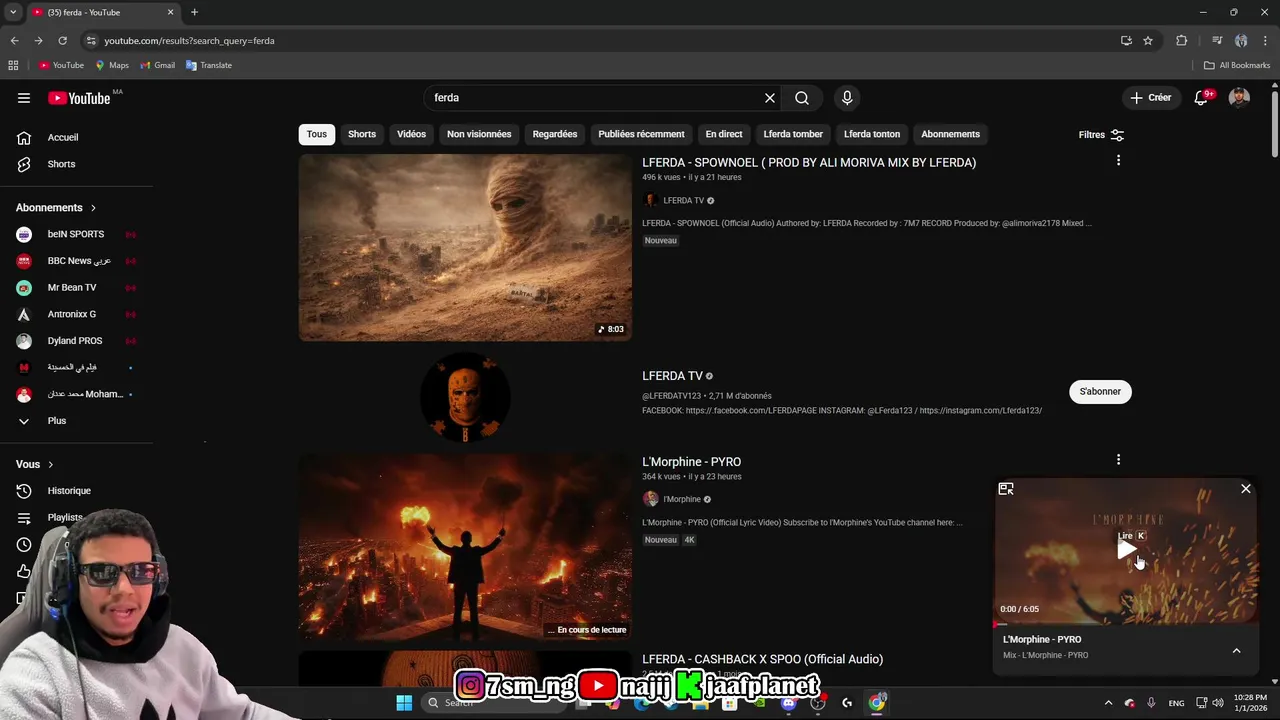This screenshot has height=720, width=1280.
Task: Select the Non visionnées chip
Action: pos(479,134)
